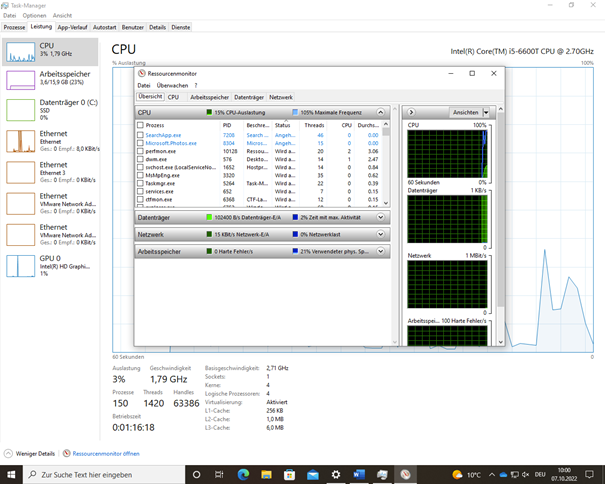Click the Ressourcenmonitor window title icon
This screenshot has width=605, height=484.
142,73
